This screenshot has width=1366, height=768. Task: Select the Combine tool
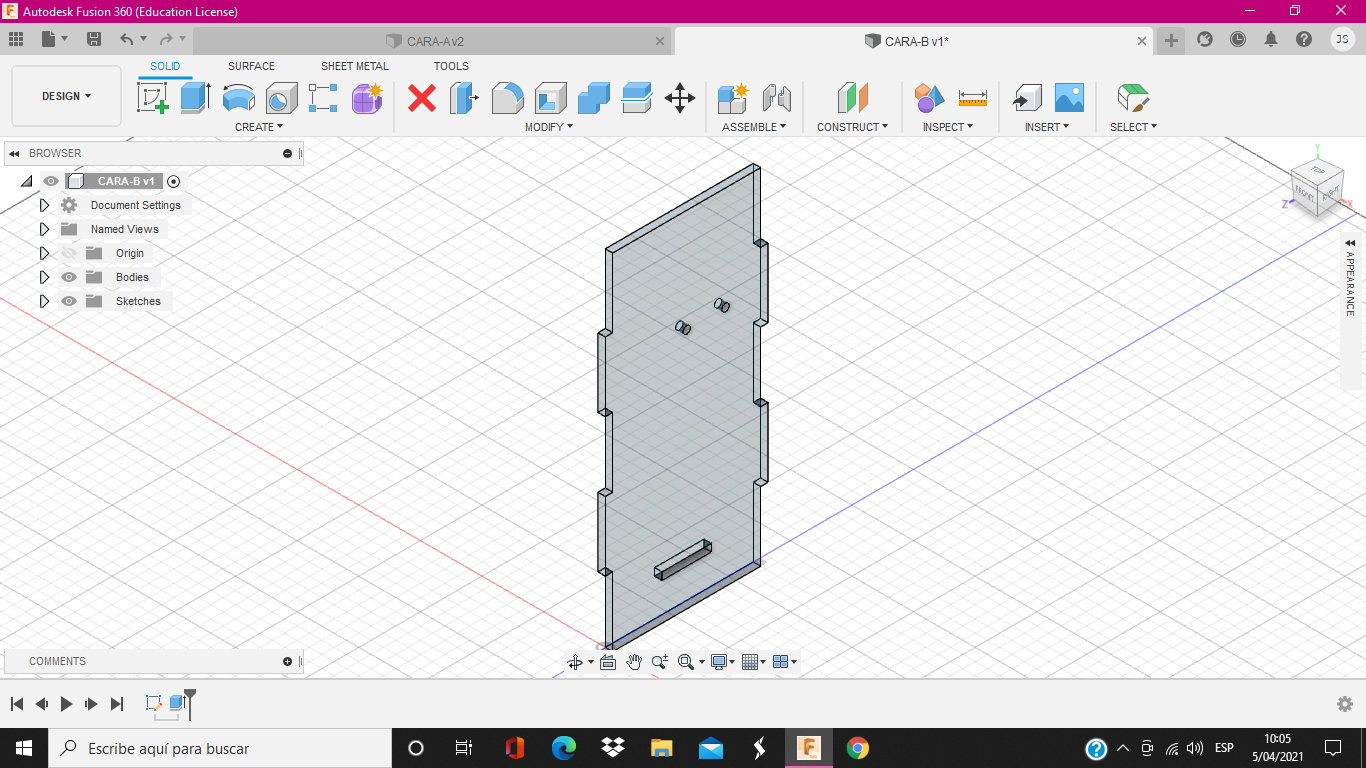pyautogui.click(x=593, y=98)
